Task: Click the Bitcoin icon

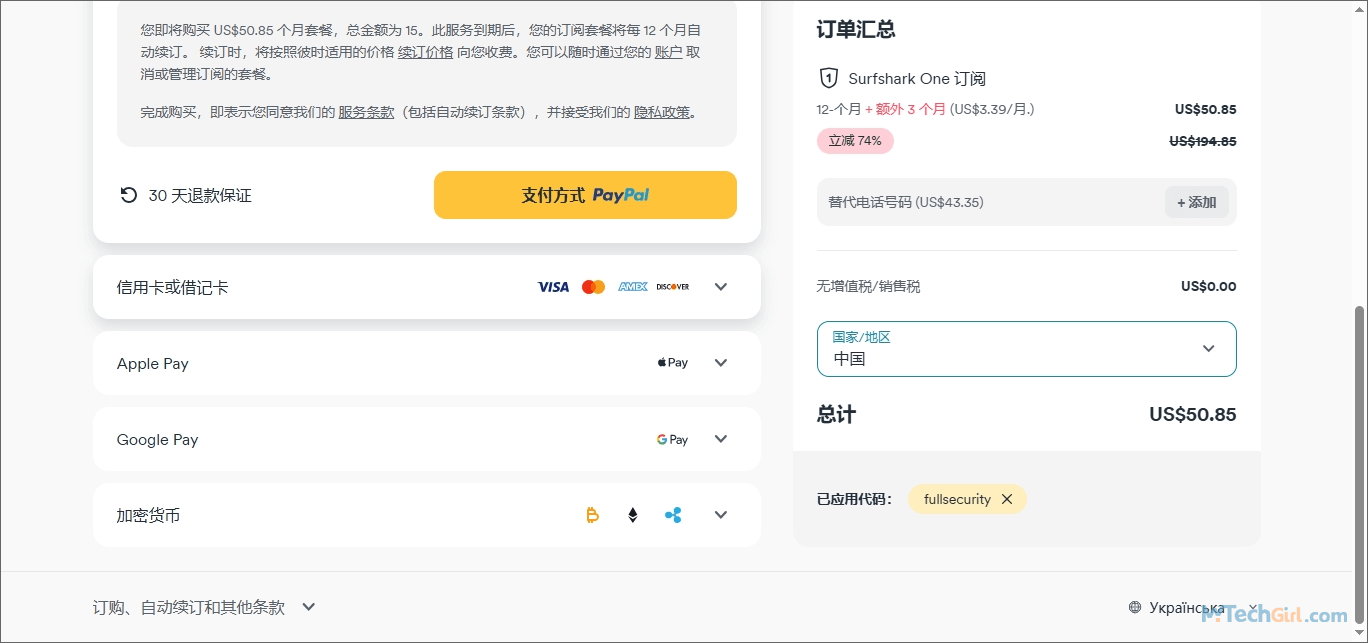Action: tap(592, 515)
